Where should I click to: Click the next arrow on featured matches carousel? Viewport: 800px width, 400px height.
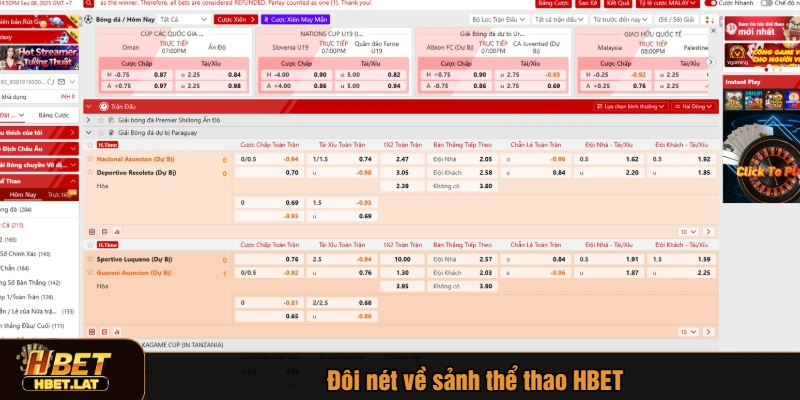[710, 61]
